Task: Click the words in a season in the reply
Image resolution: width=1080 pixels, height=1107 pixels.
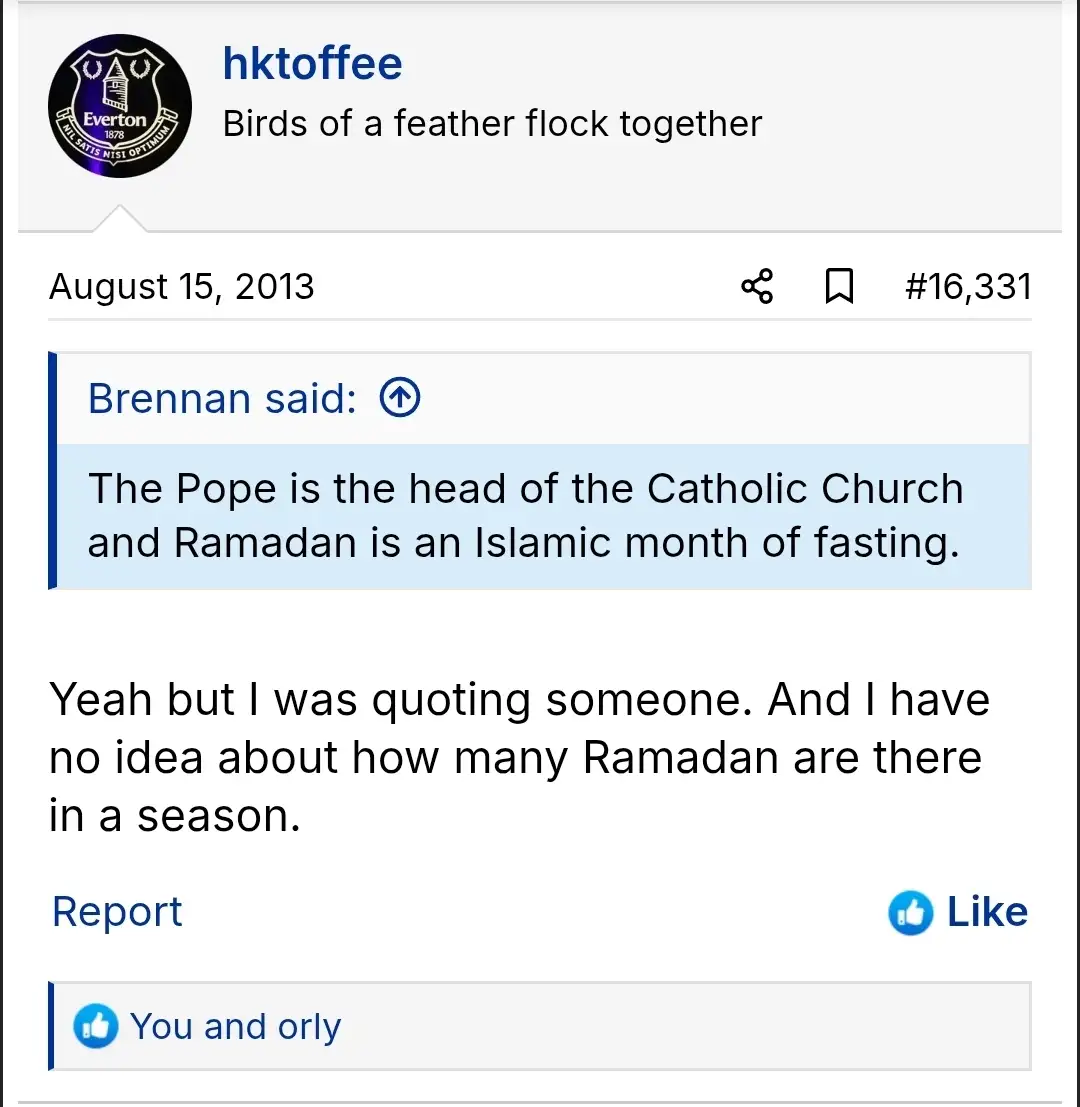Action: (x=175, y=816)
